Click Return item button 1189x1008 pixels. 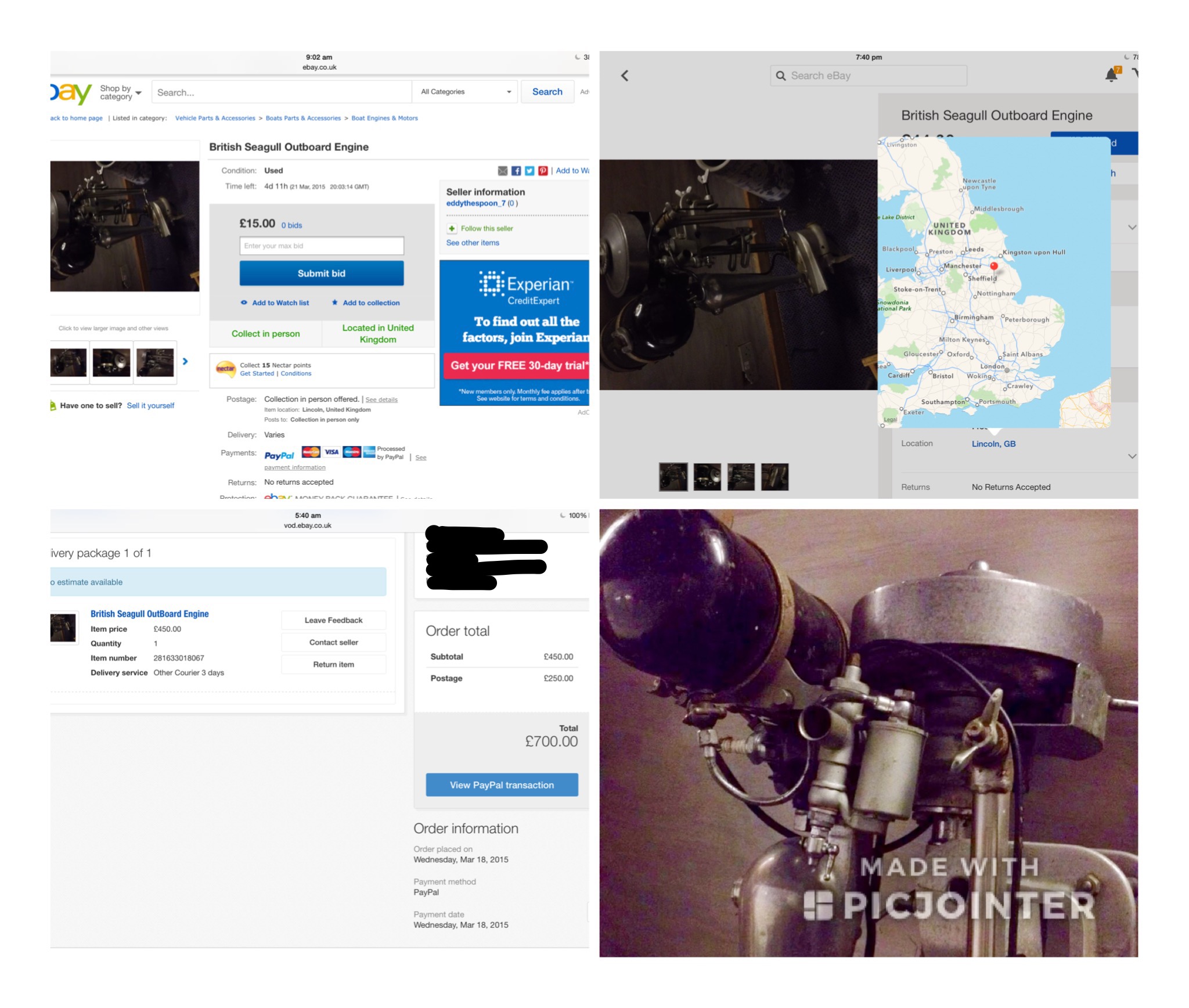[x=333, y=664]
